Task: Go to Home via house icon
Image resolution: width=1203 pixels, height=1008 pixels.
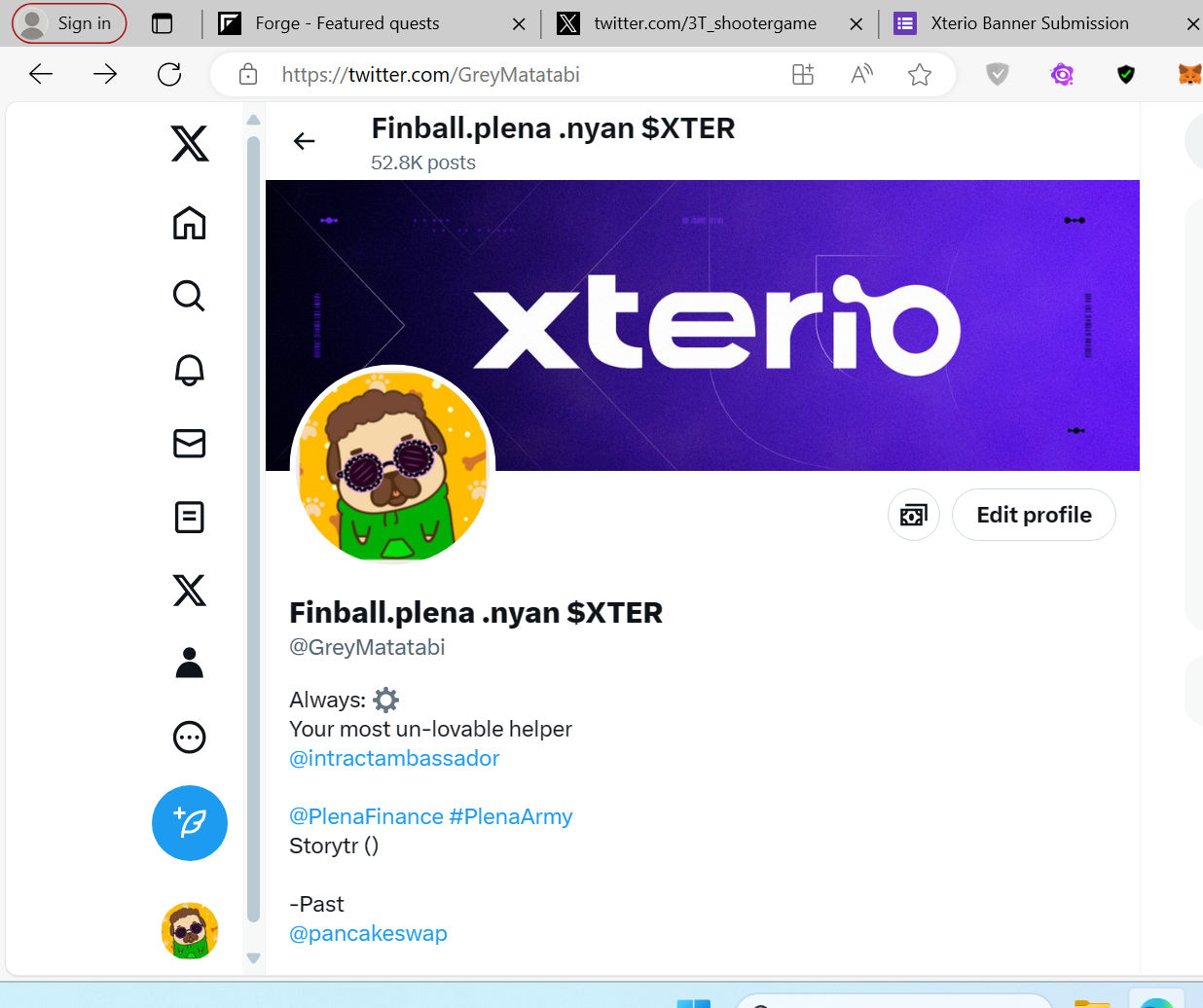Action: click(189, 223)
